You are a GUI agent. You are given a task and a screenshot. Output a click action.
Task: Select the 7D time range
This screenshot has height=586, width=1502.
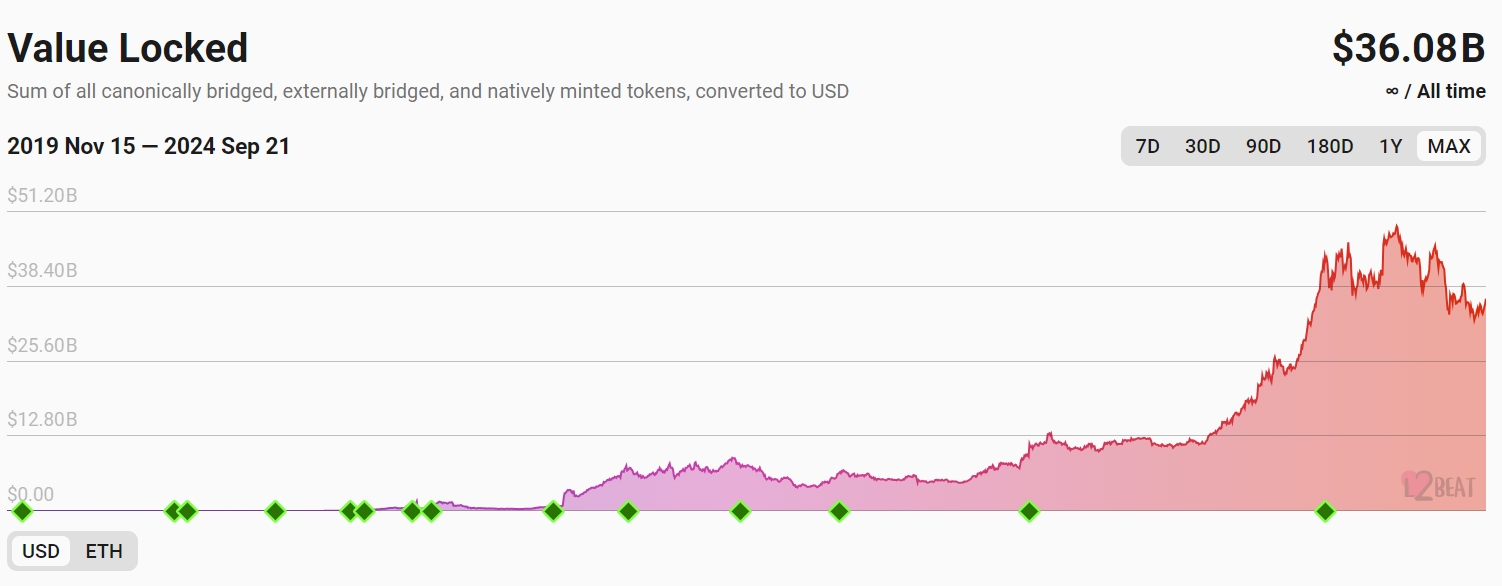[x=1147, y=146]
